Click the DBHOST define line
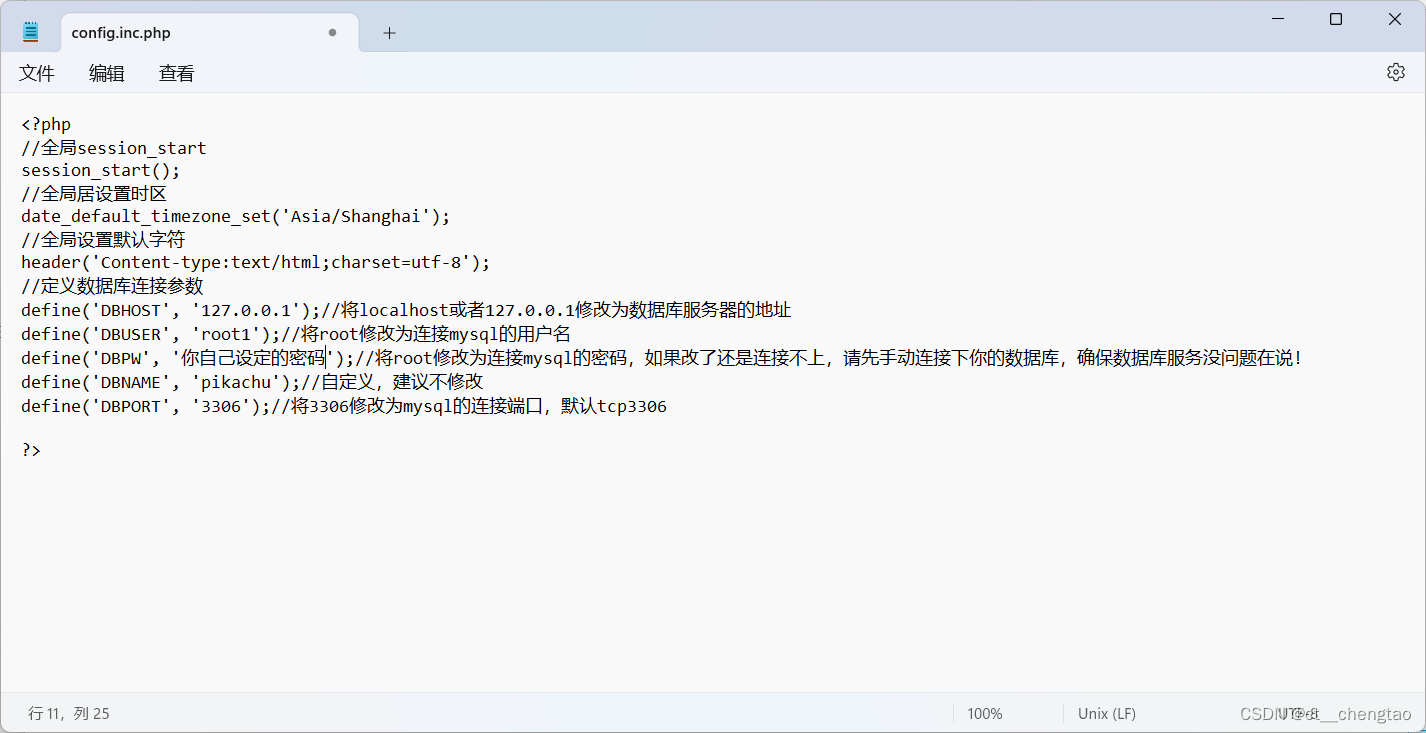This screenshot has width=1426, height=733. point(150,310)
